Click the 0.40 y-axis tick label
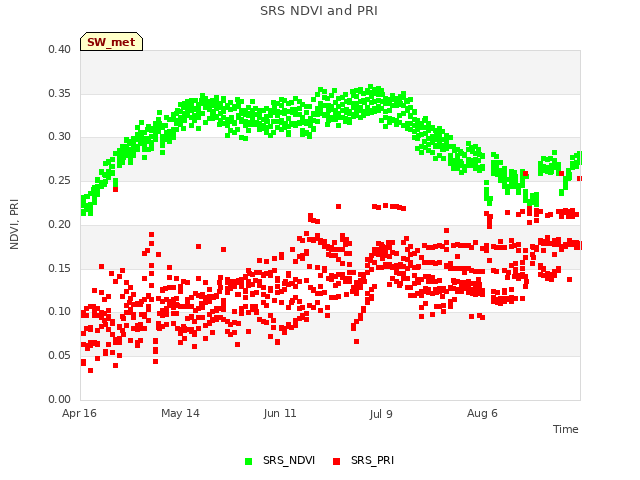 pyautogui.click(x=60, y=49)
